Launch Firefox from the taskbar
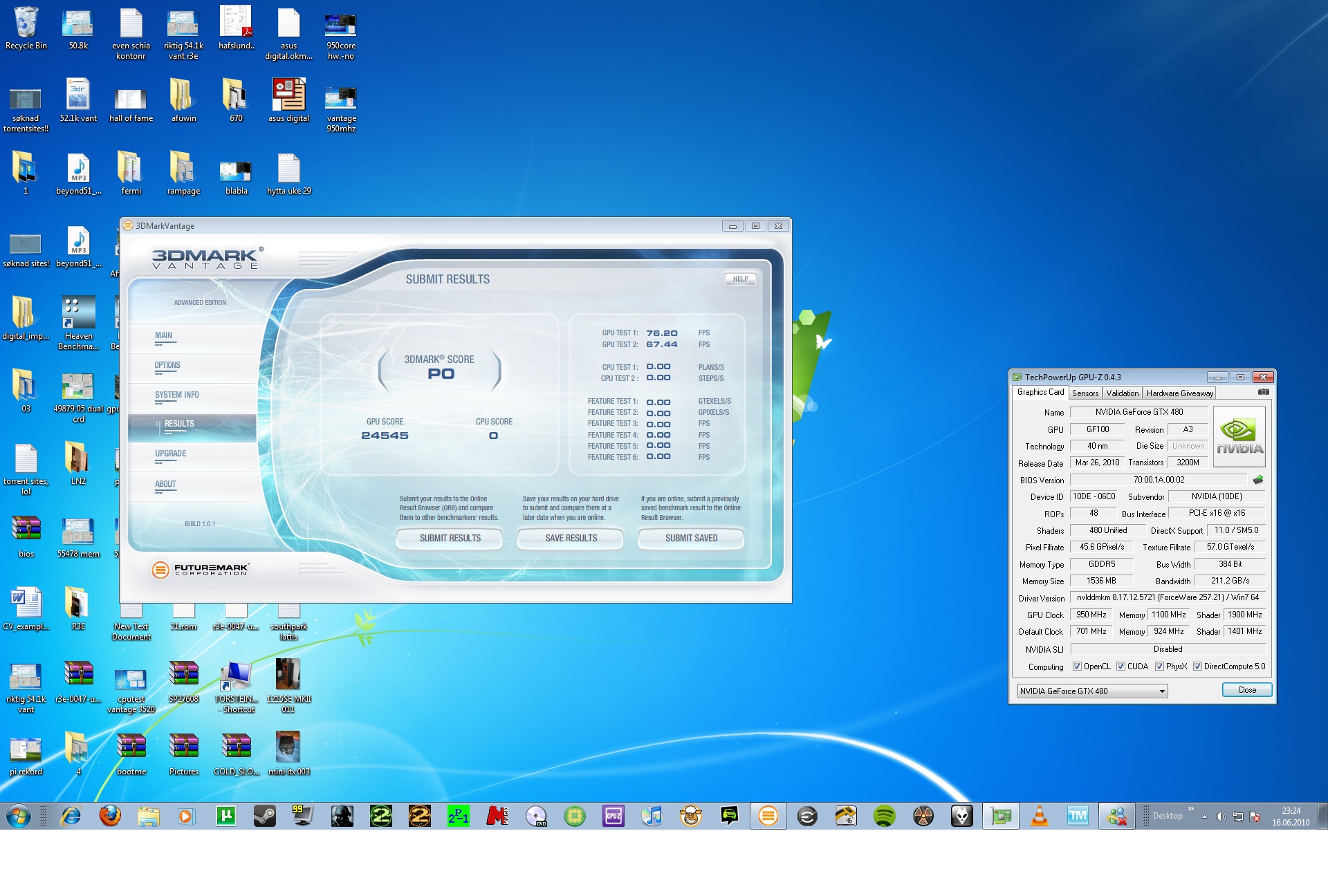 (109, 816)
